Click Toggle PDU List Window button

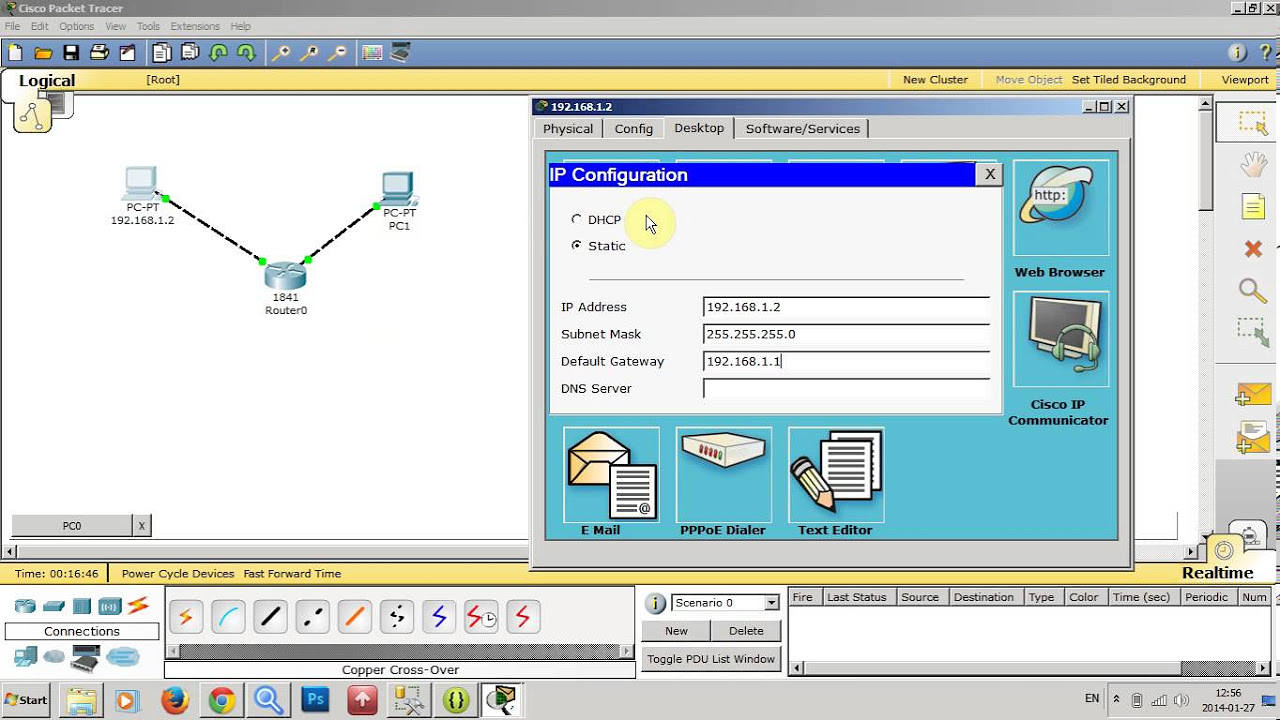pyautogui.click(x=711, y=659)
